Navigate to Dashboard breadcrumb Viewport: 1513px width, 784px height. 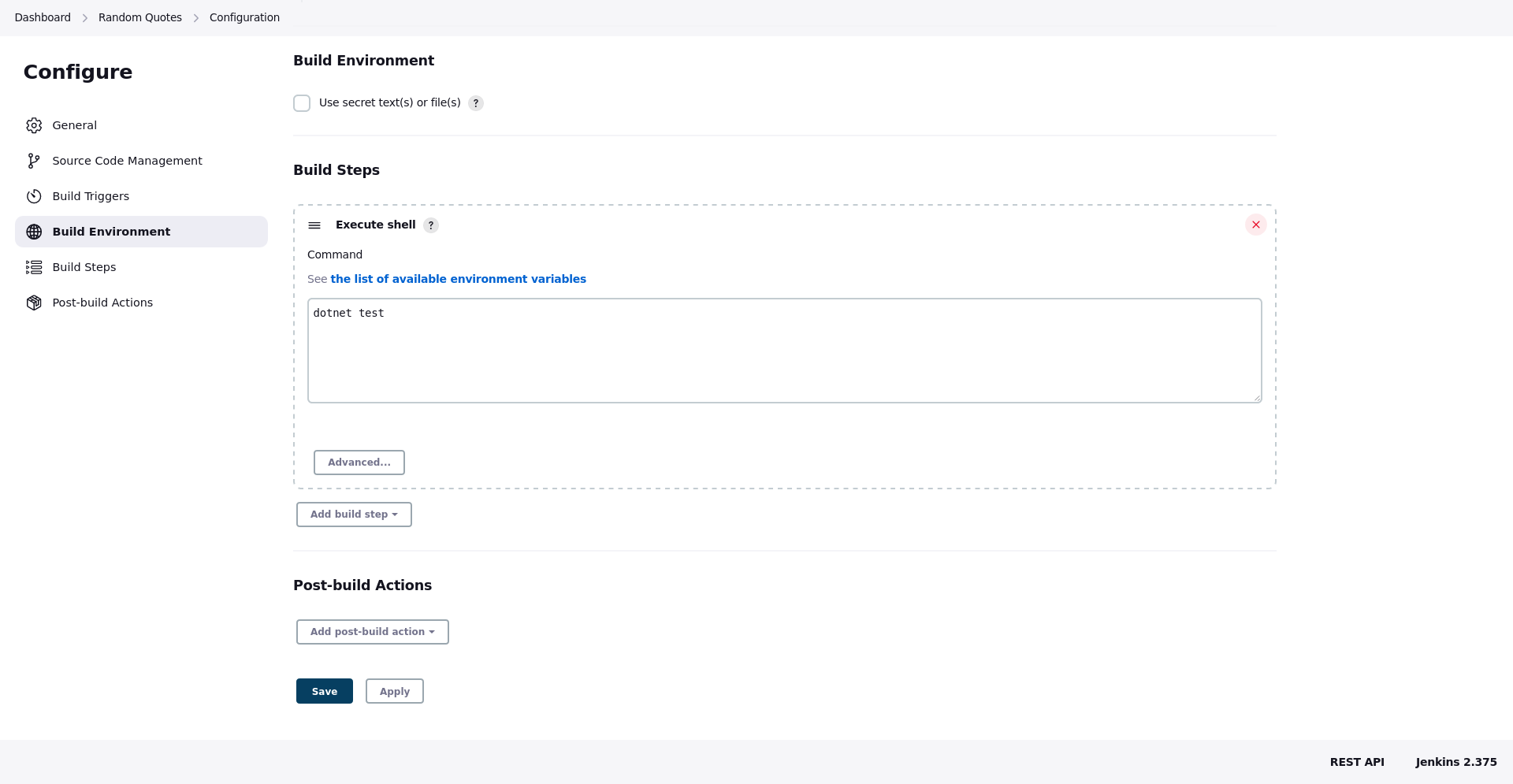43,17
